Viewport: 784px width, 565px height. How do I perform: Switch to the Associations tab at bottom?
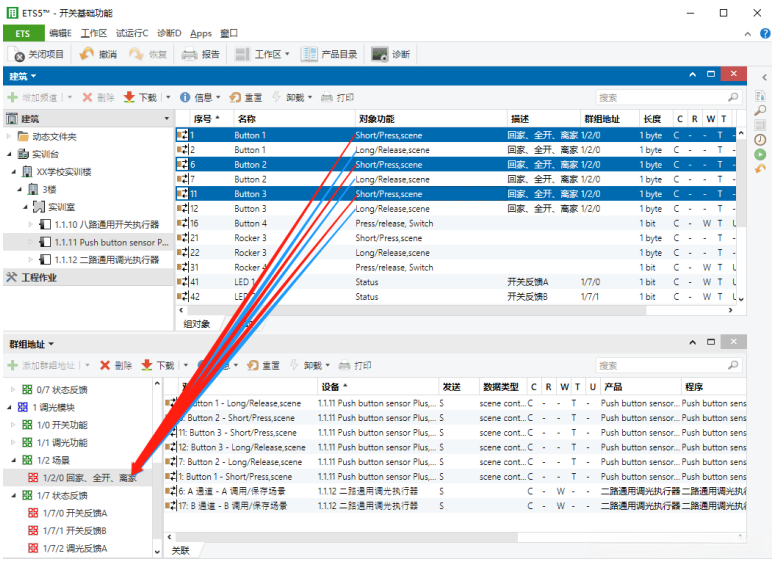tap(180, 550)
